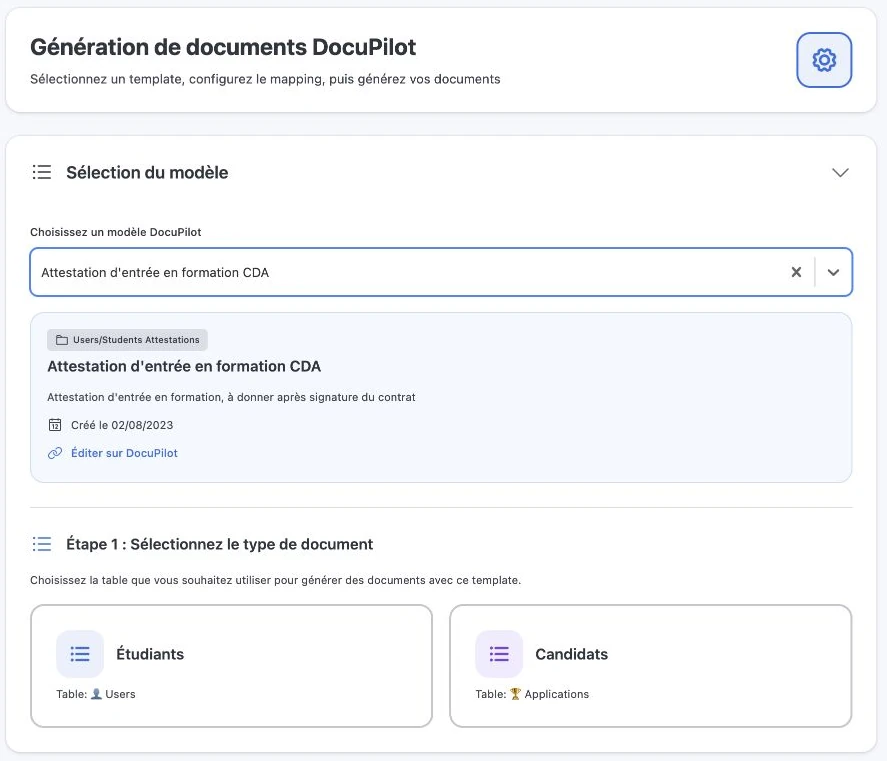
Task: Click the trophy icon beside Applications table
Action: [515, 694]
